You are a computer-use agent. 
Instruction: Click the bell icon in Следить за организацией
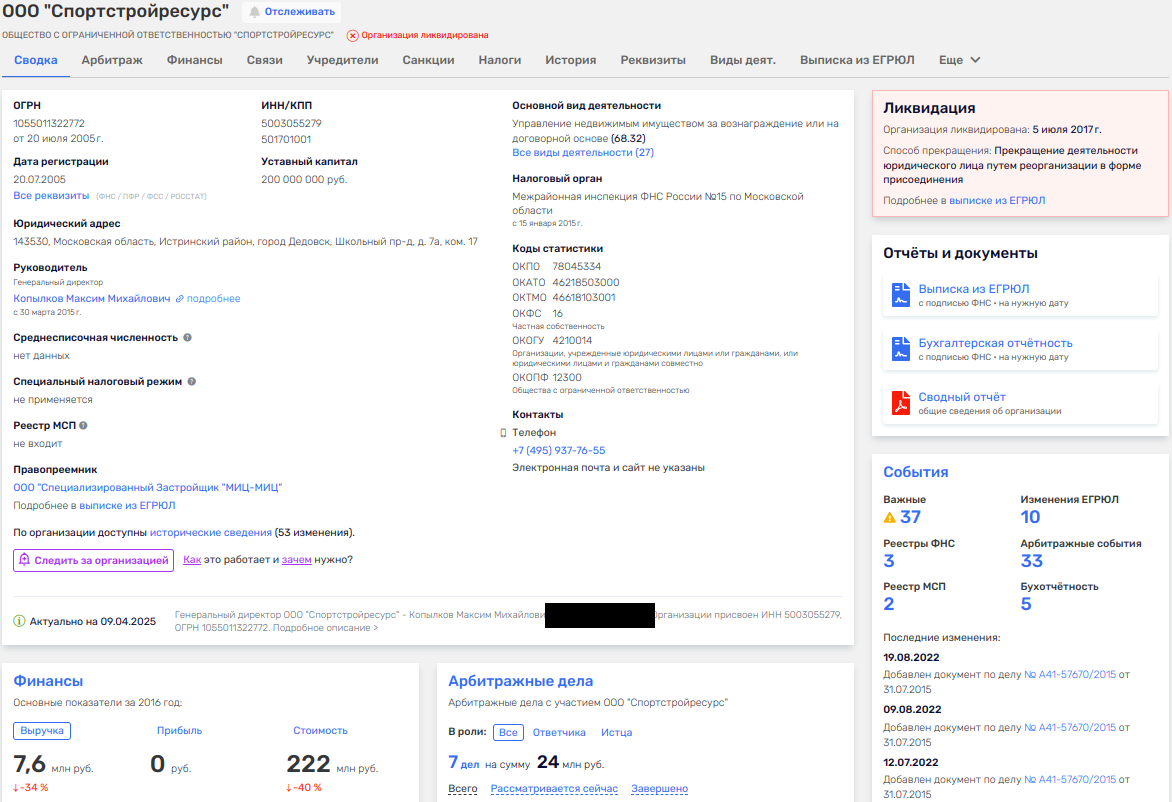pyautogui.click(x=25, y=560)
